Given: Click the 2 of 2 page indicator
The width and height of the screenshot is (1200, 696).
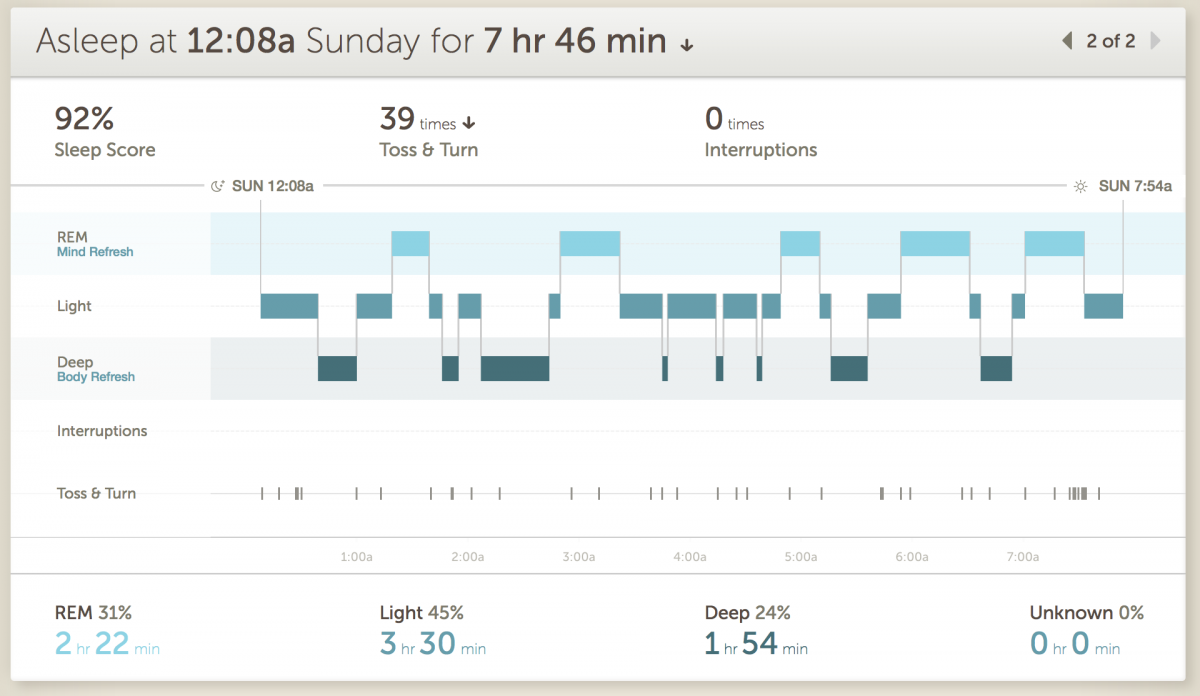Looking at the screenshot, I should tap(1110, 41).
